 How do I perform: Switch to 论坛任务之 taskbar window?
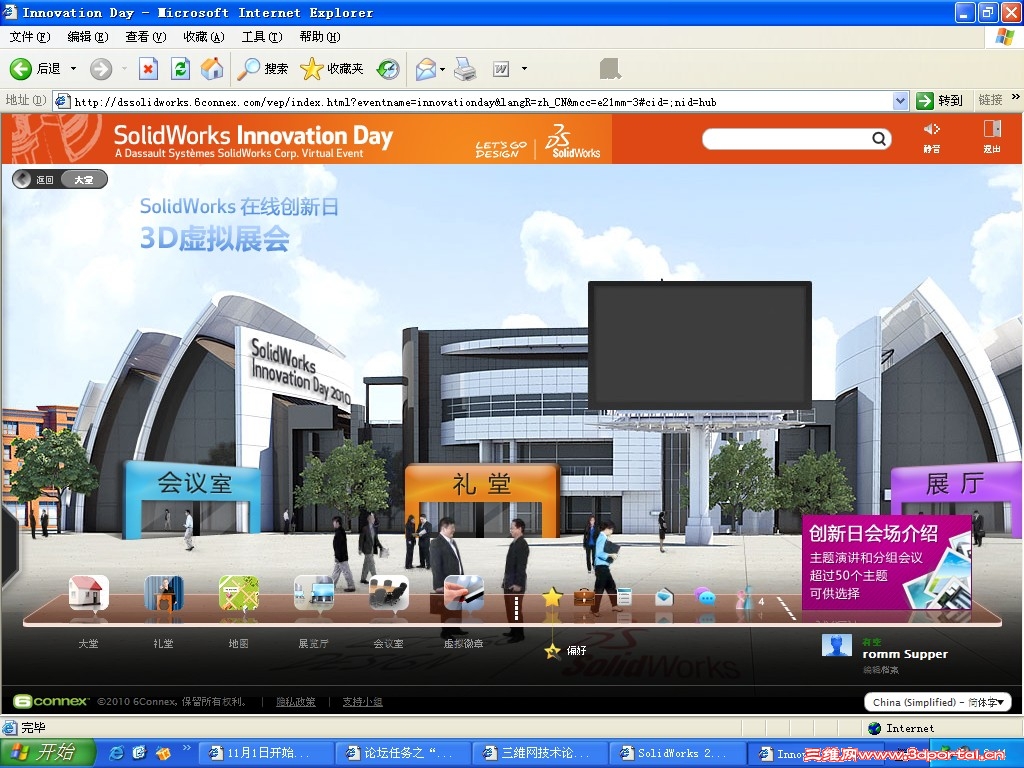click(x=403, y=753)
